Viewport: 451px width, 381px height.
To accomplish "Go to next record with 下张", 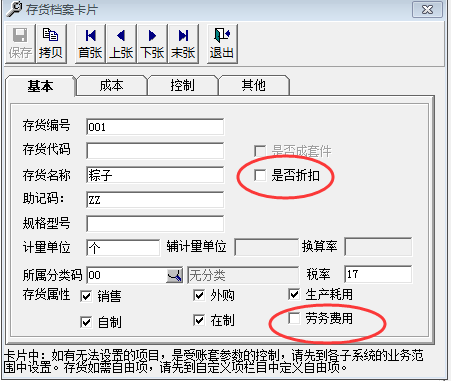I will [x=152, y=44].
